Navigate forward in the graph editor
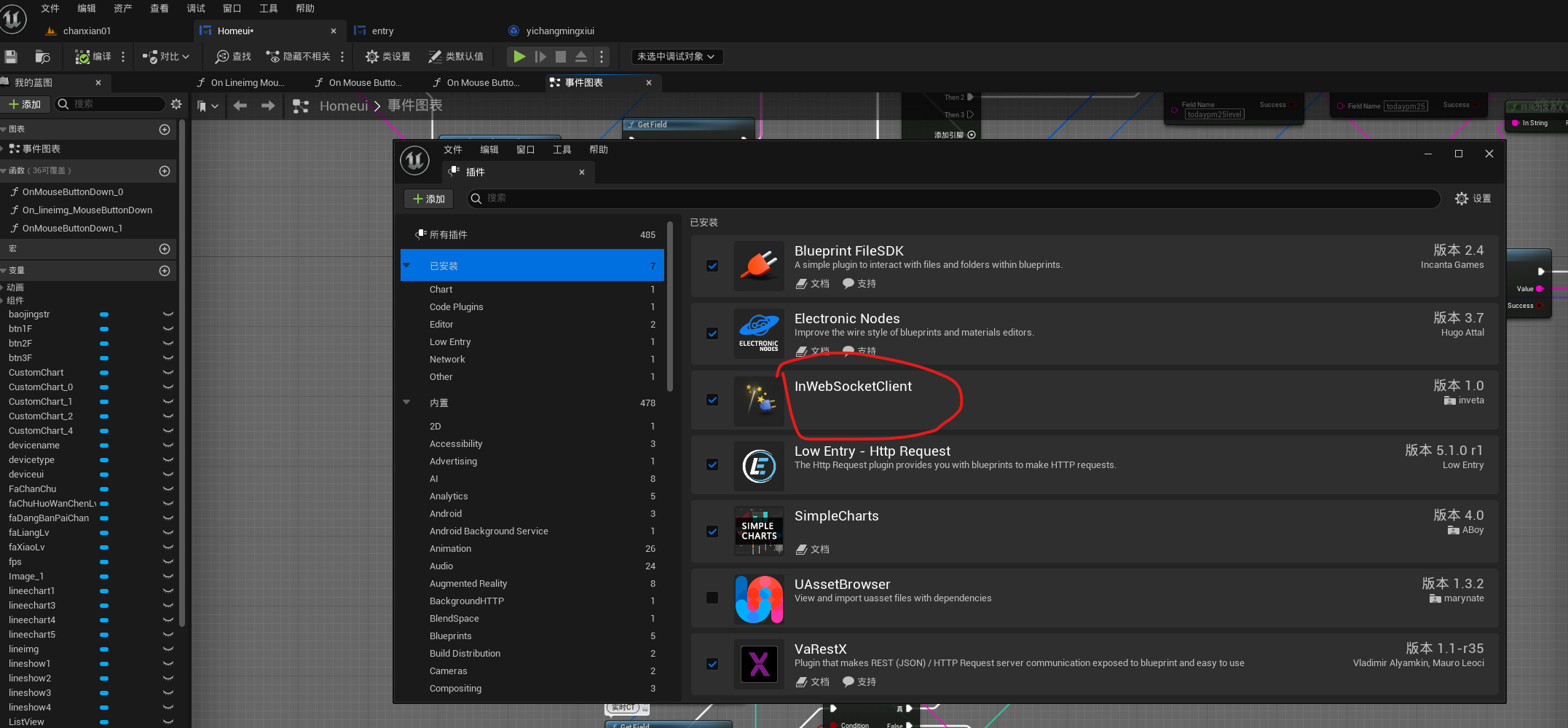1568x728 pixels. click(268, 106)
